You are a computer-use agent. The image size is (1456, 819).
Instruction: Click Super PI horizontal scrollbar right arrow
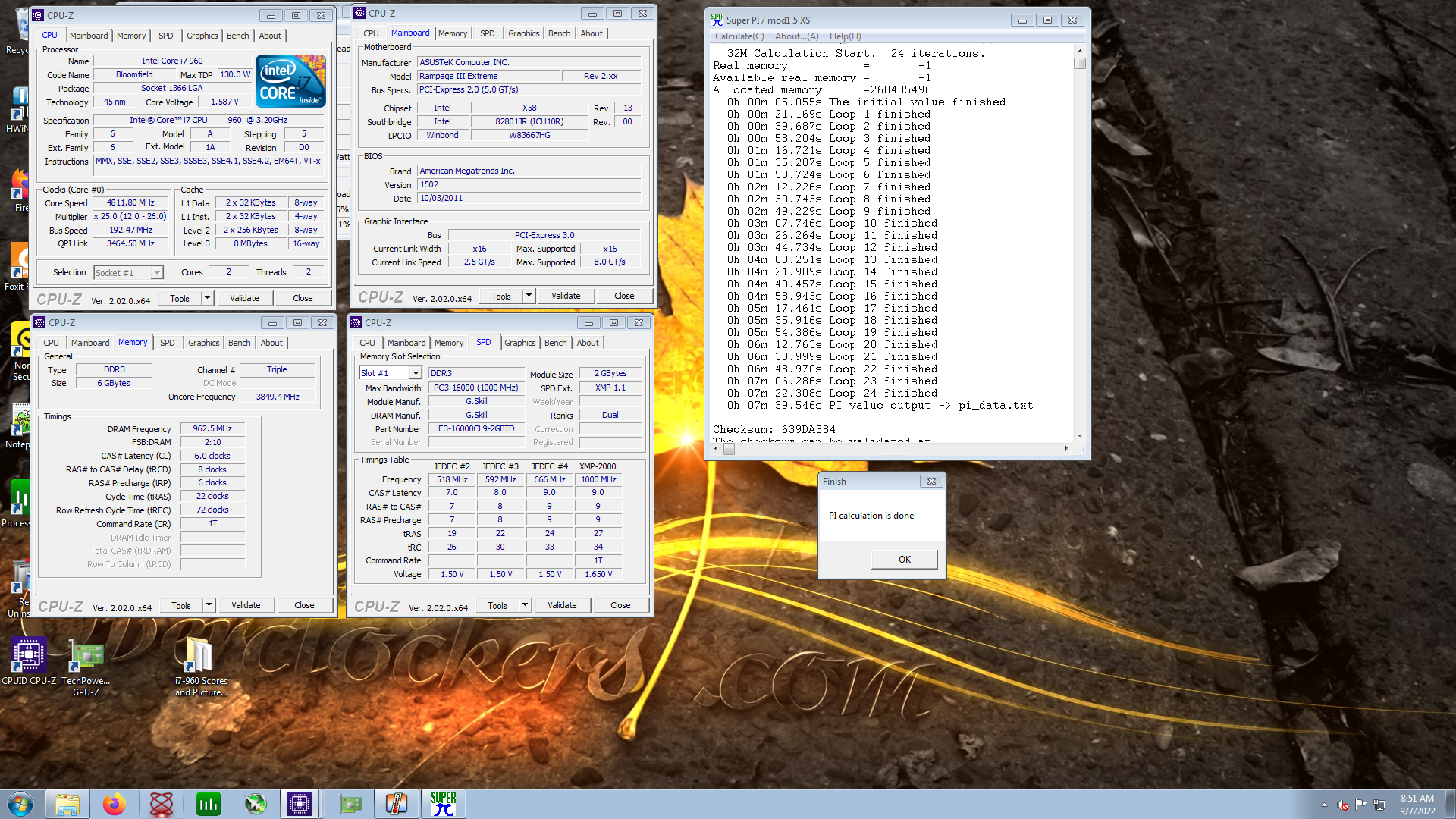coord(1066,449)
